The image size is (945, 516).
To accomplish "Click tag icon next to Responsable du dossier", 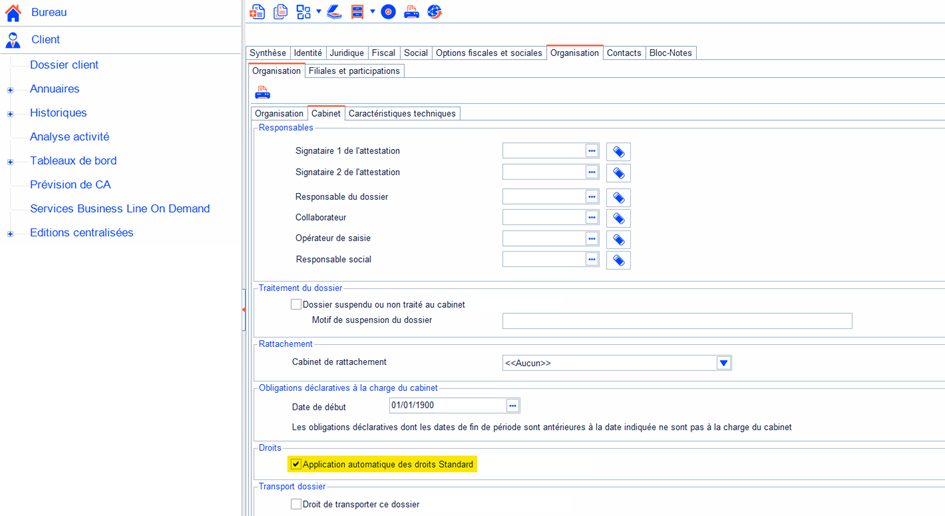I will 618,198.
